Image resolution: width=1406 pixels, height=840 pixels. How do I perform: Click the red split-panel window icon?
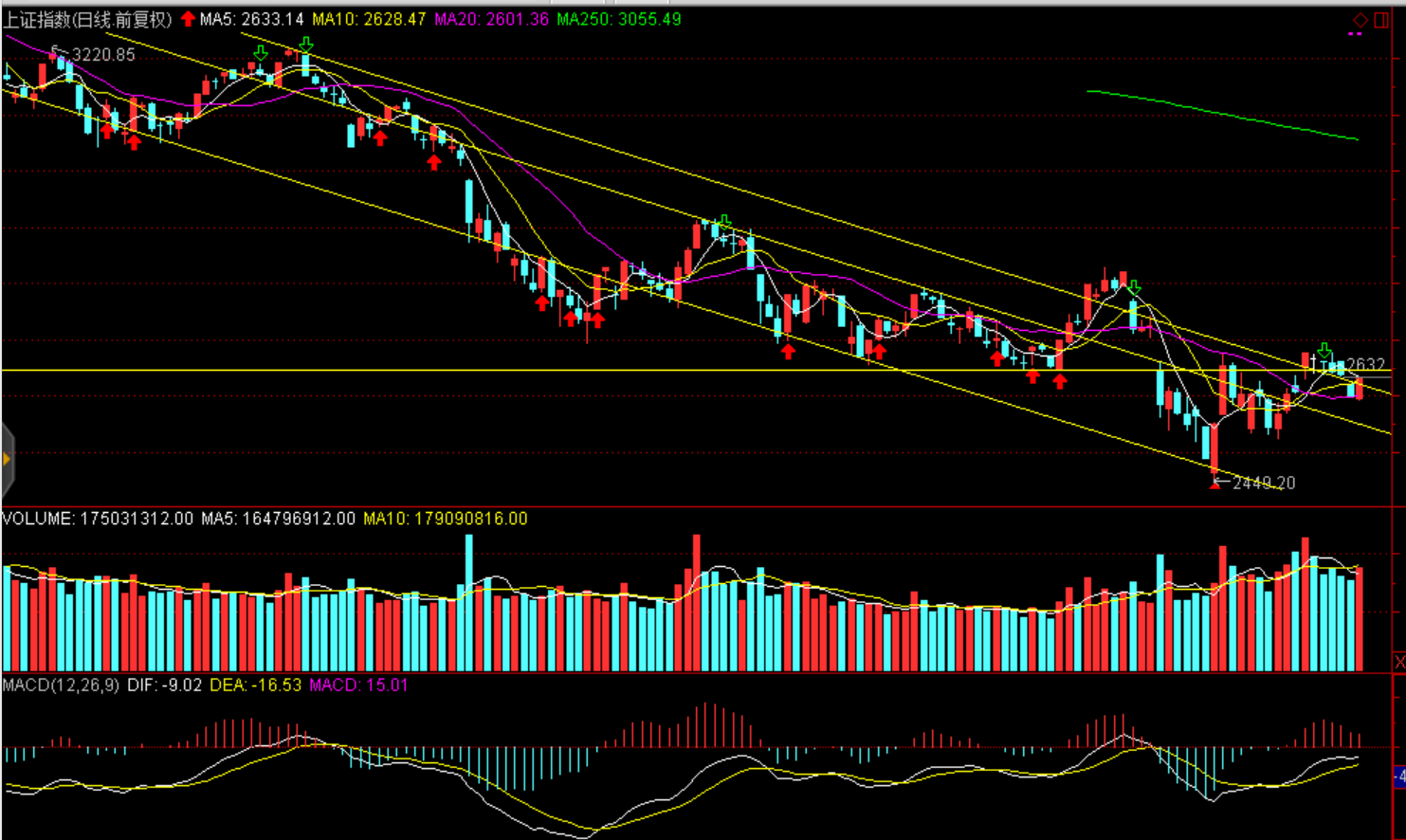pyautogui.click(x=1381, y=20)
